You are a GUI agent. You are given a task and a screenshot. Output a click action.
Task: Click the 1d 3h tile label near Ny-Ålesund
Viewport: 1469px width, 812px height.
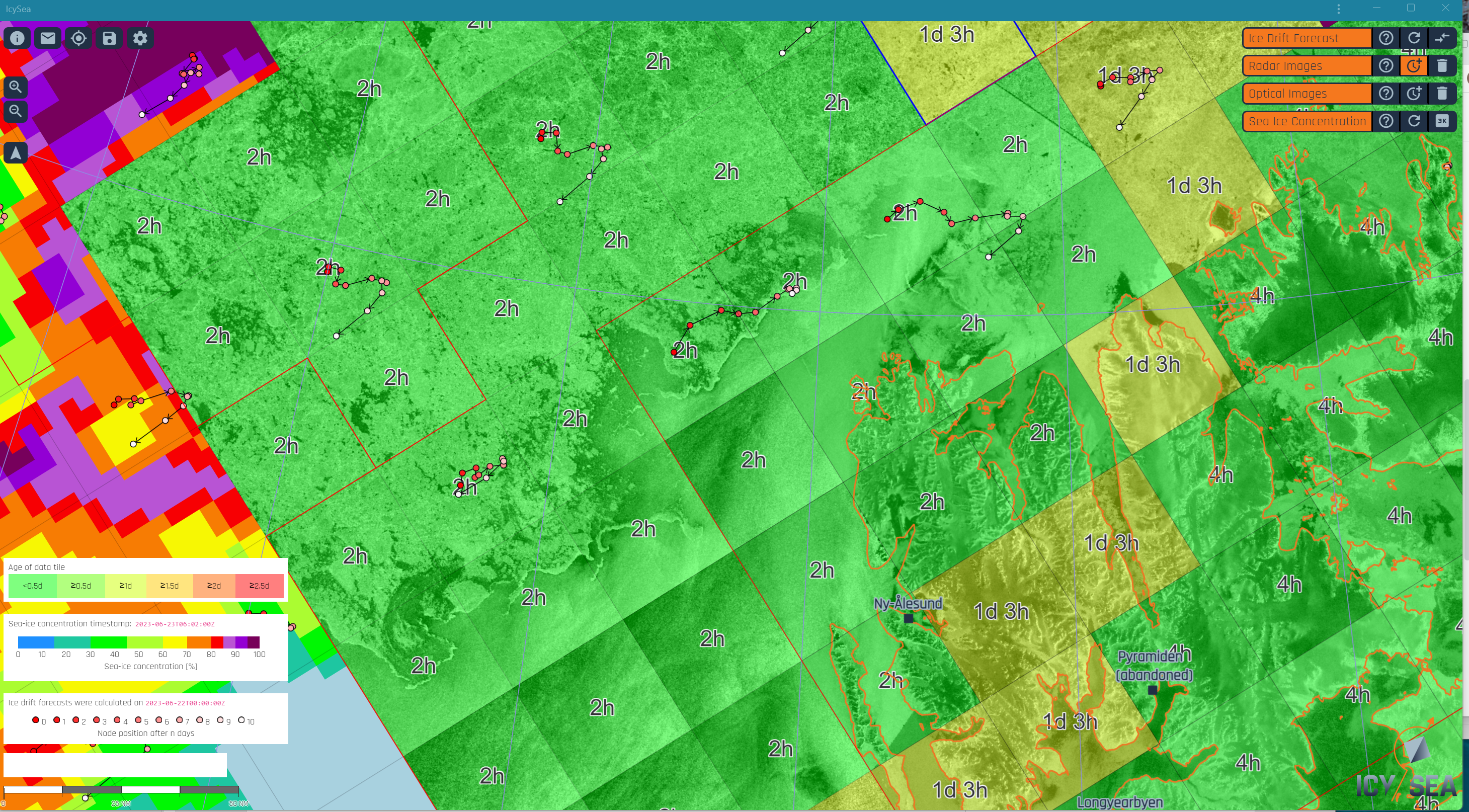coord(1001,611)
